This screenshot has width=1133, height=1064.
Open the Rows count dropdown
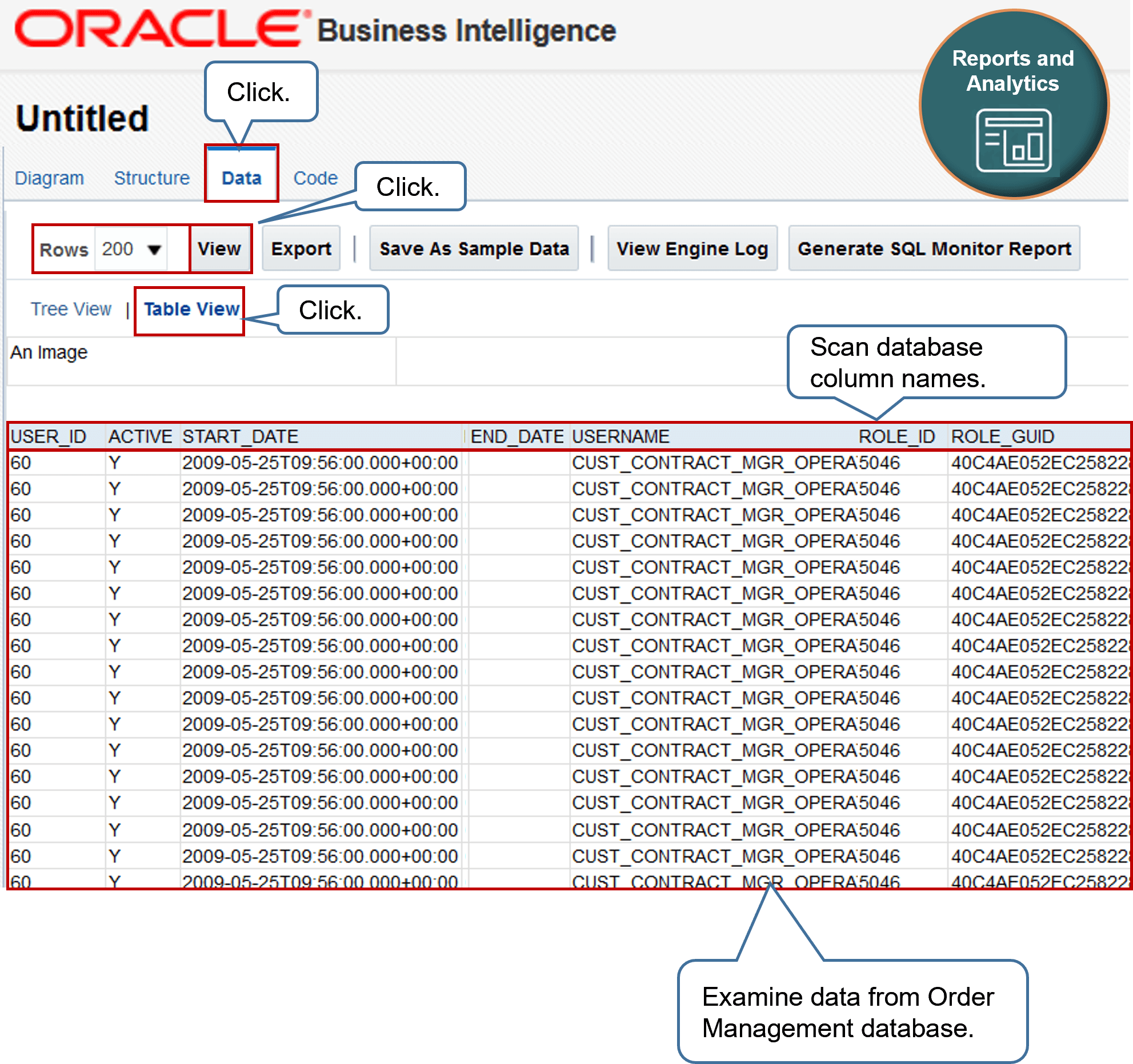tap(130, 249)
